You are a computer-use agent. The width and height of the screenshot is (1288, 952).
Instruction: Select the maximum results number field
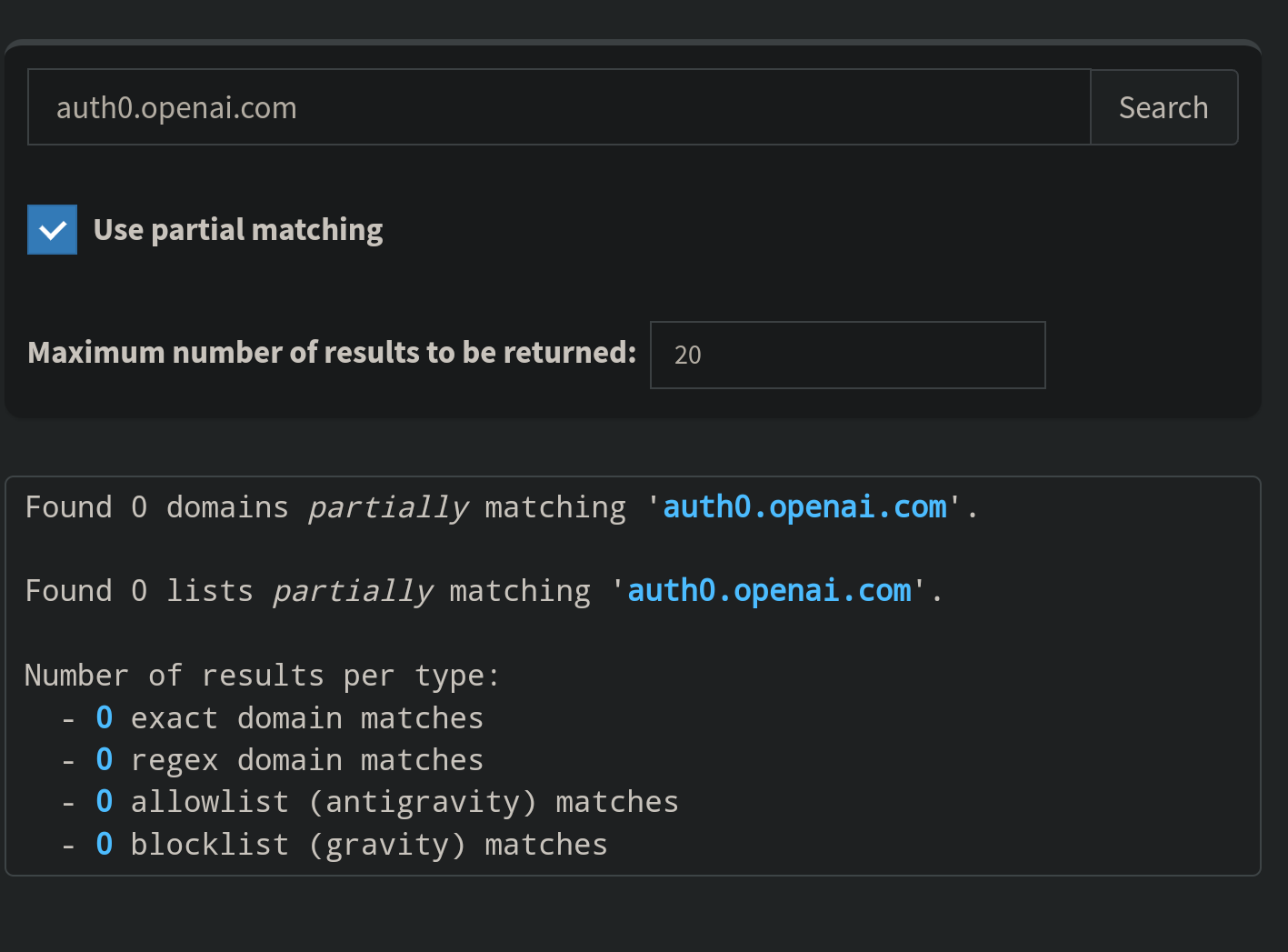pyautogui.click(x=848, y=355)
